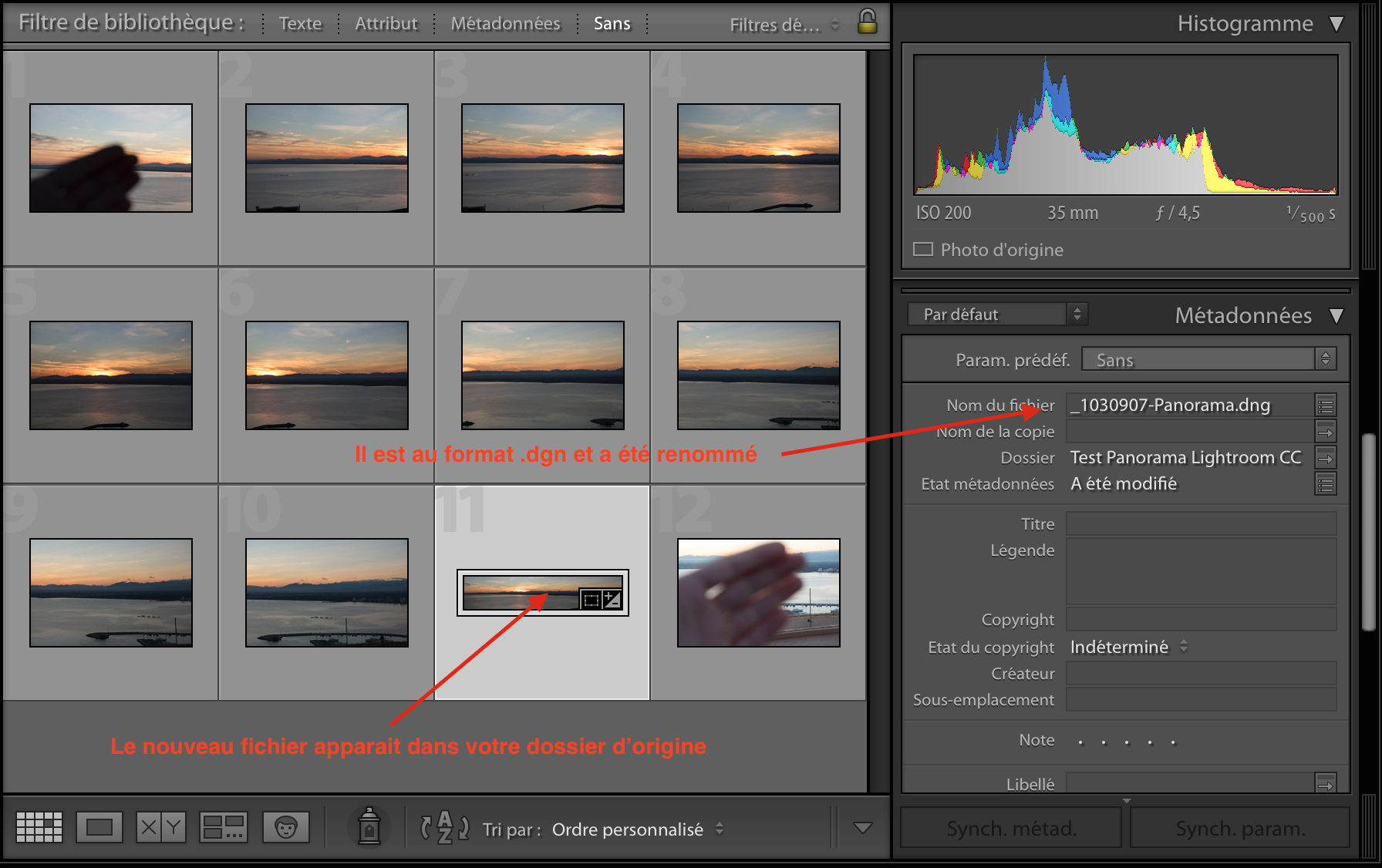The width and height of the screenshot is (1382, 868).
Task: Check the Photo d'origine checkbox
Action: (x=923, y=249)
